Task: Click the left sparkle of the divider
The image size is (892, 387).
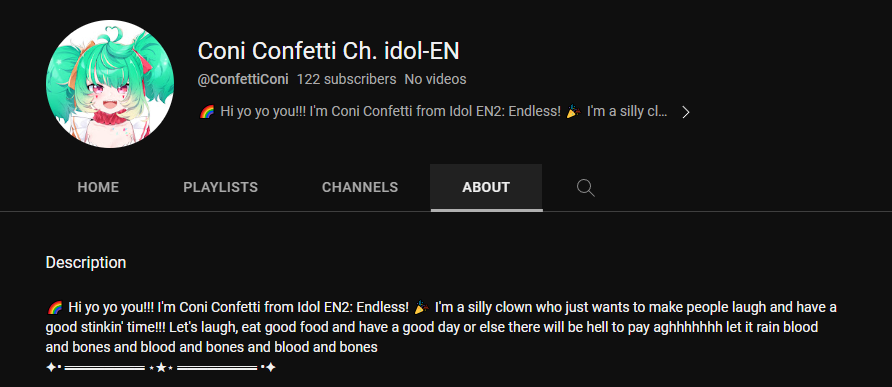Action: (51, 368)
